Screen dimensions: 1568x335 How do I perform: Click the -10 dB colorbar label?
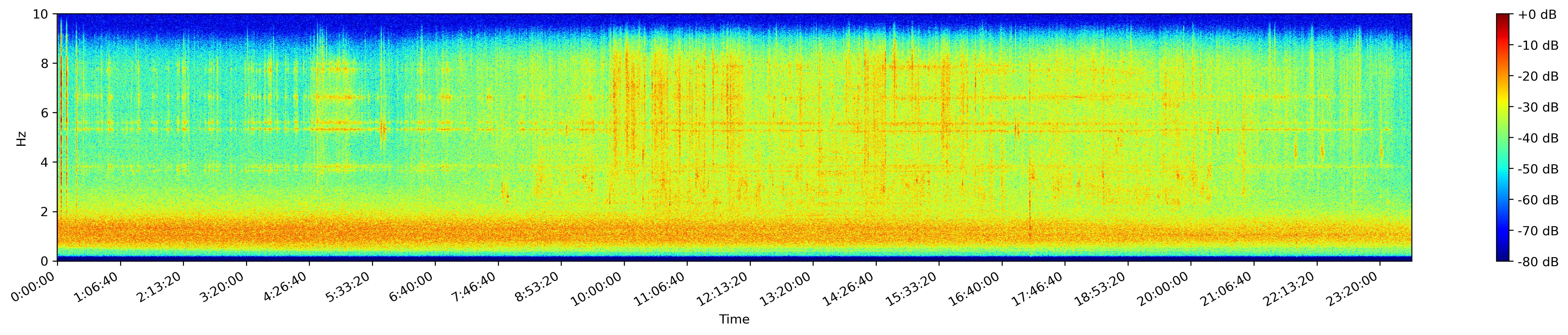pyautogui.click(x=1538, y=45)
